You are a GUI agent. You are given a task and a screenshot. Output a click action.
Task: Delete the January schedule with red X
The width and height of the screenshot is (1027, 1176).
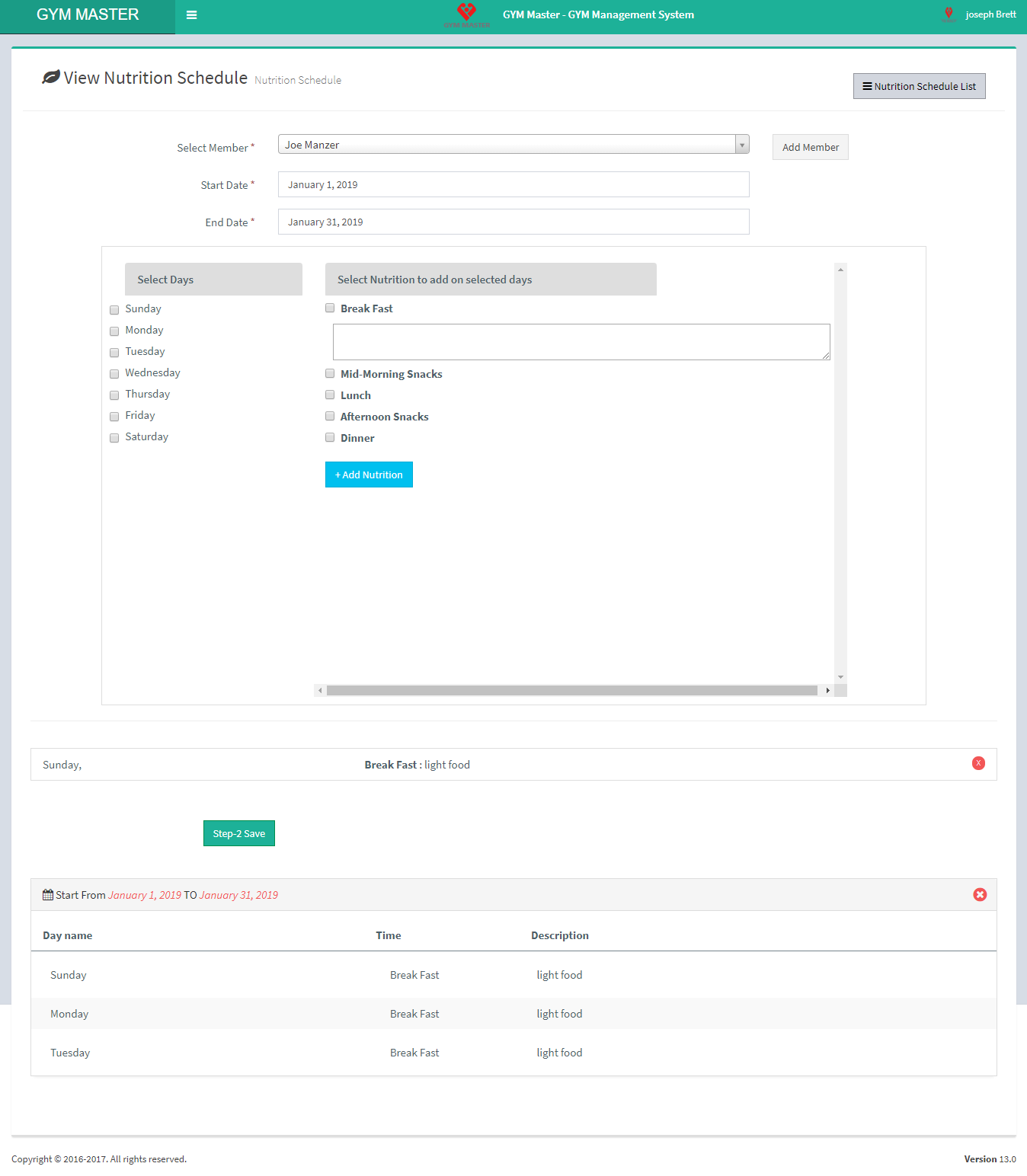[x=980, y=895]
